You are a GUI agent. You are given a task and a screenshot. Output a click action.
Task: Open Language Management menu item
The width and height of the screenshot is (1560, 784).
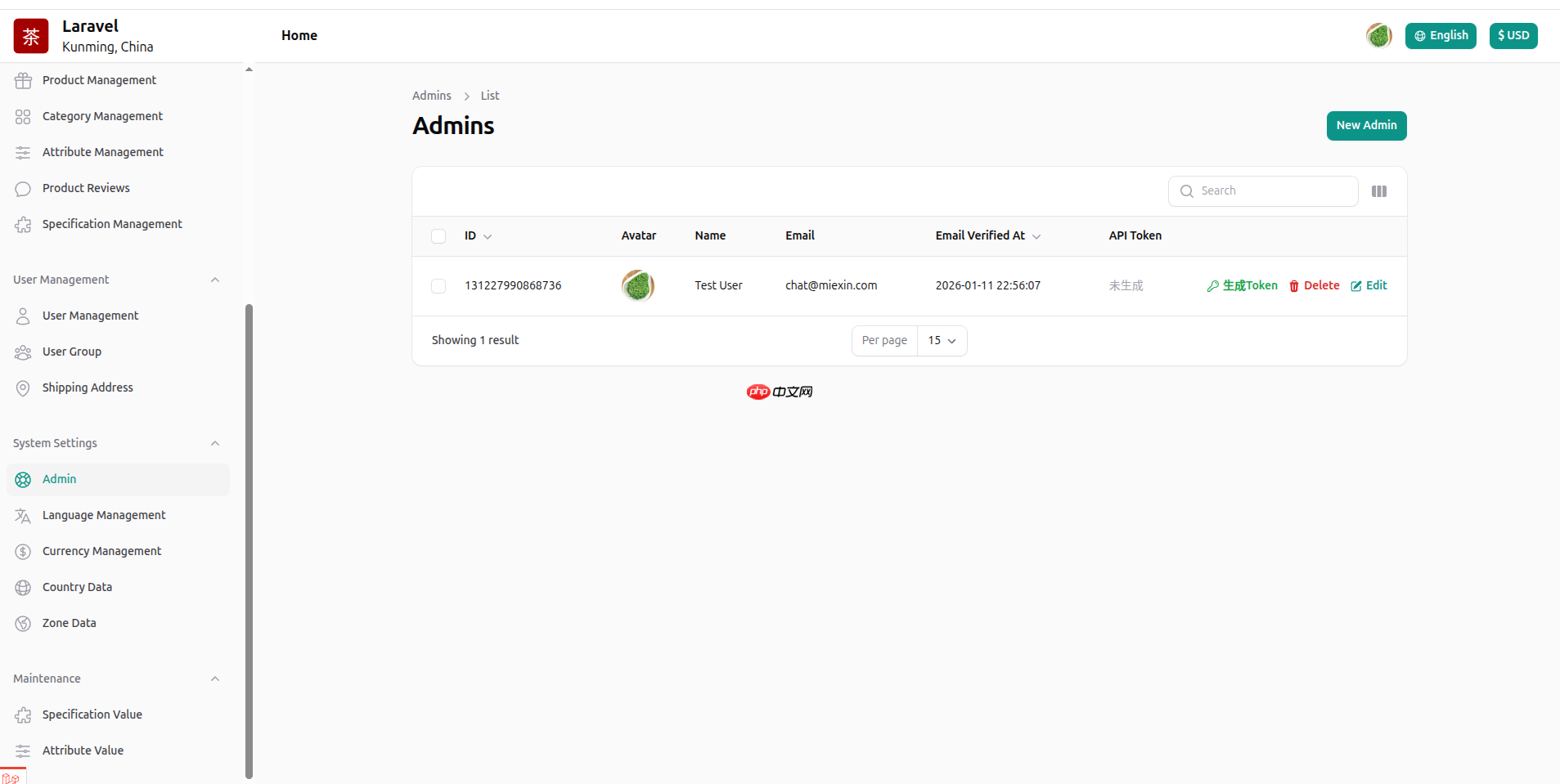[x=104, y=515]
